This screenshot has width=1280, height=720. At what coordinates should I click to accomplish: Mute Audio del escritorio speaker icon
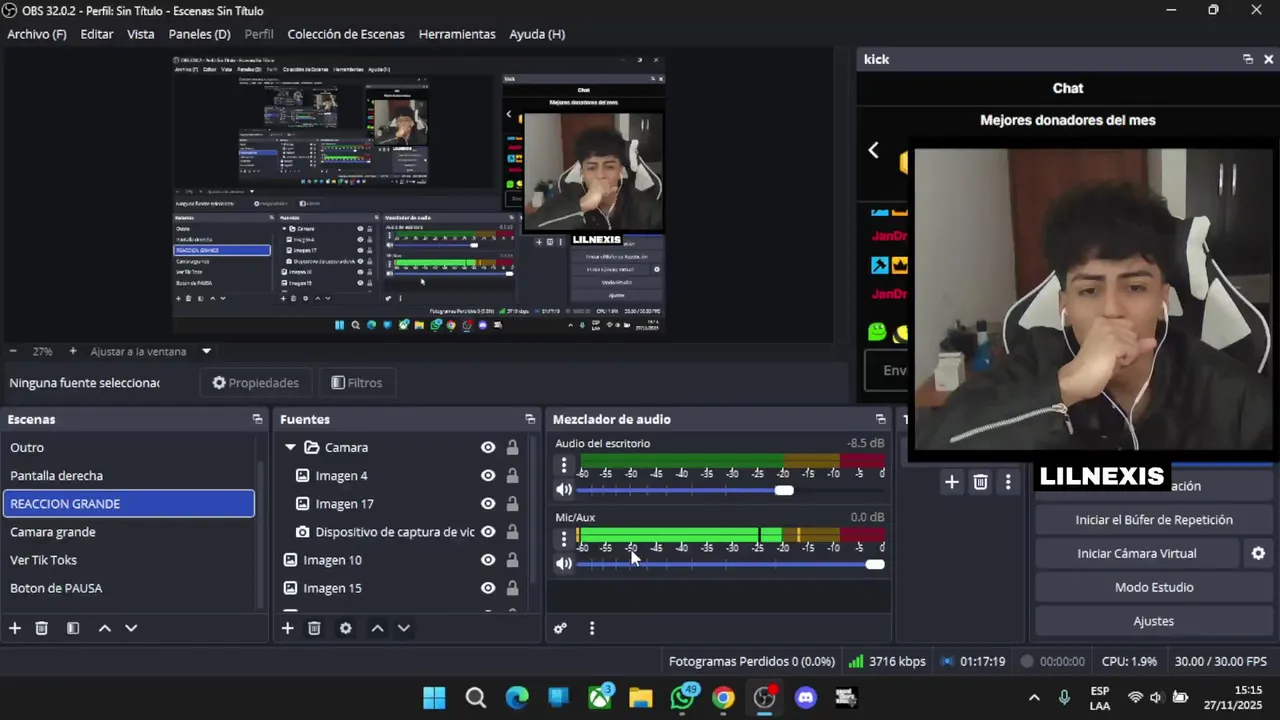564,490
